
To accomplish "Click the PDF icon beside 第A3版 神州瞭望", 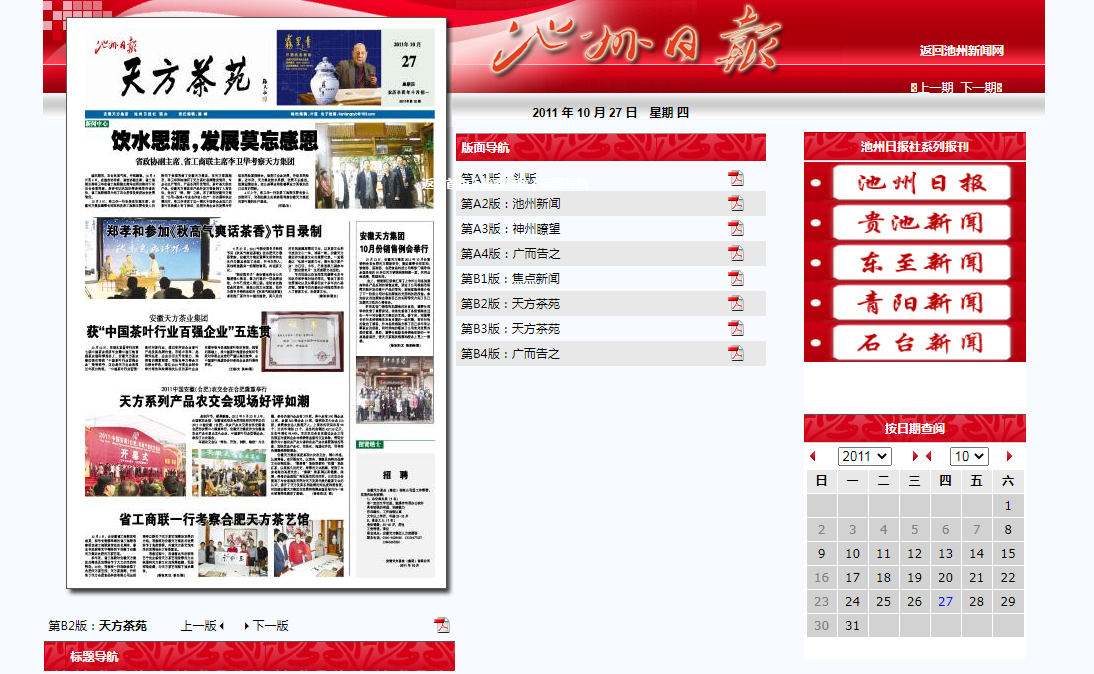I will click(x=736, y=229).
